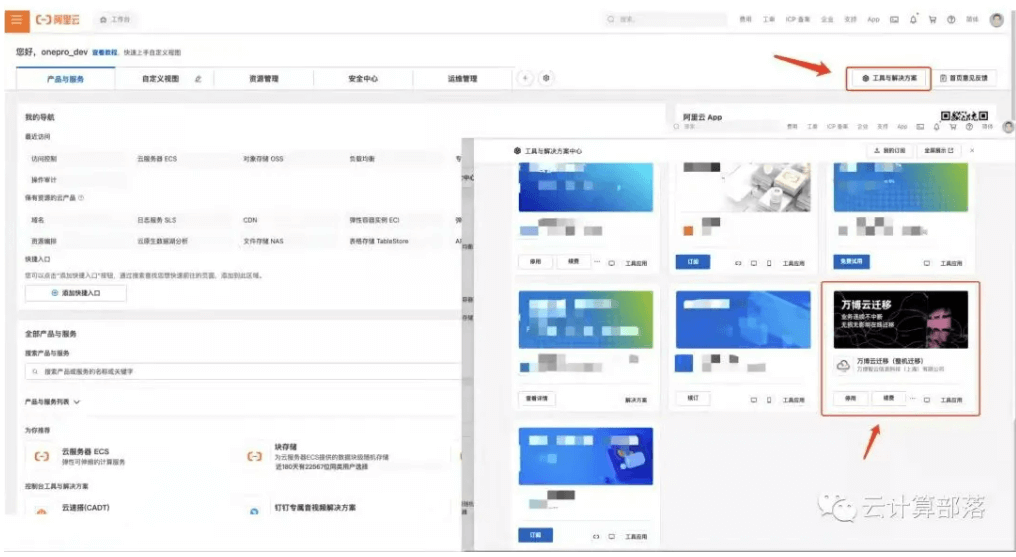Expand 产品与服务列表 dropdown
The height and width of the screenshot is (557, 1016).
click(x=52, y=402)
